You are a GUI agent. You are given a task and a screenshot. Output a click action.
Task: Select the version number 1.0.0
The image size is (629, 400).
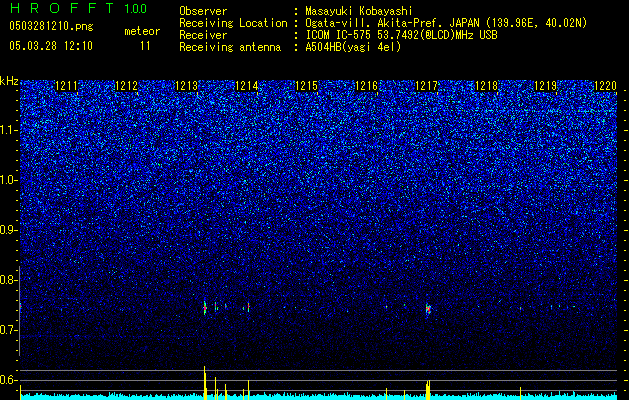click(x=135, y=8)
